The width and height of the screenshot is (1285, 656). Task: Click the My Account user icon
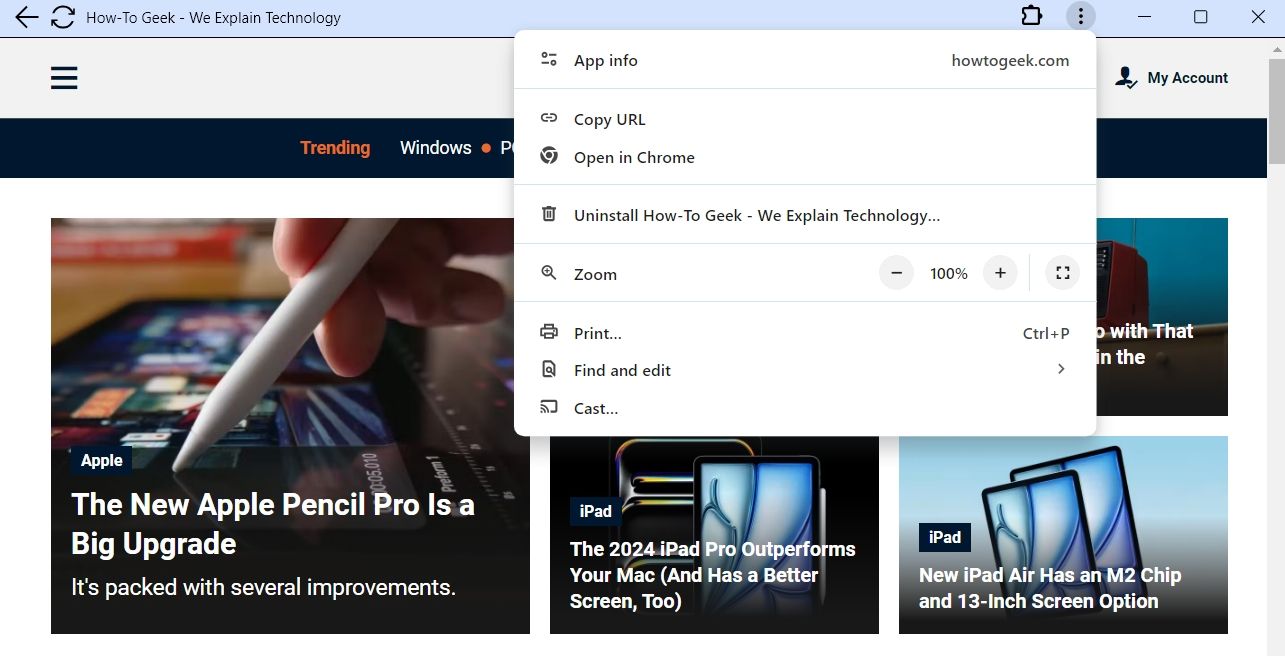(1126, 78)
